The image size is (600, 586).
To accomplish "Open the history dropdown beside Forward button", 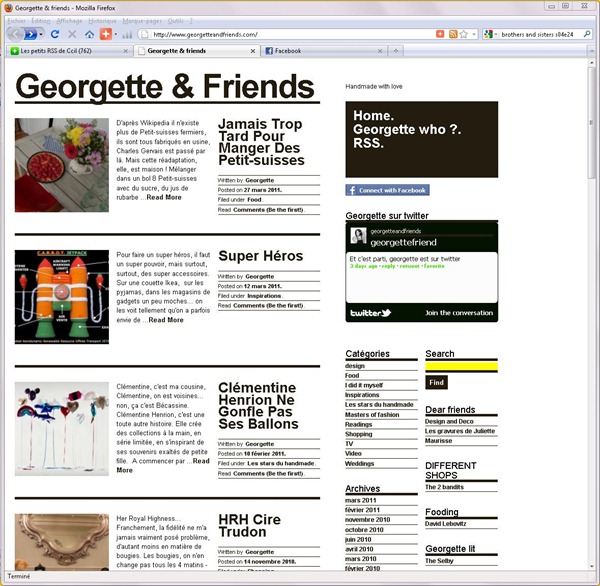I will 41,34.
